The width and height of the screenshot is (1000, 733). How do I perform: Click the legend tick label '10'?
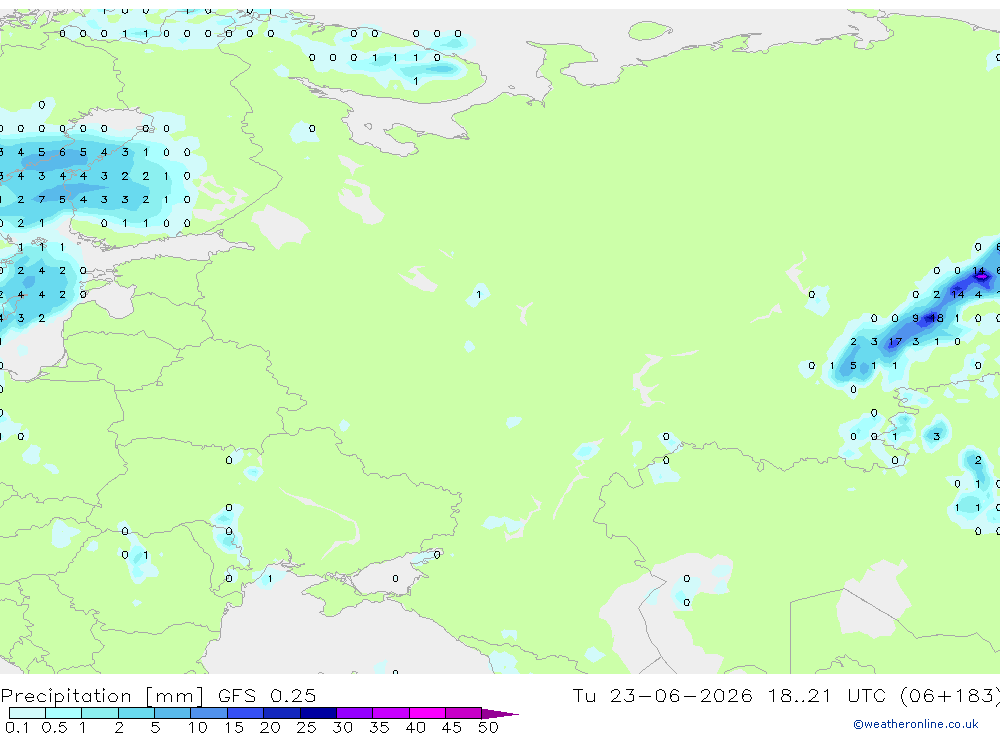pos(197,727)
